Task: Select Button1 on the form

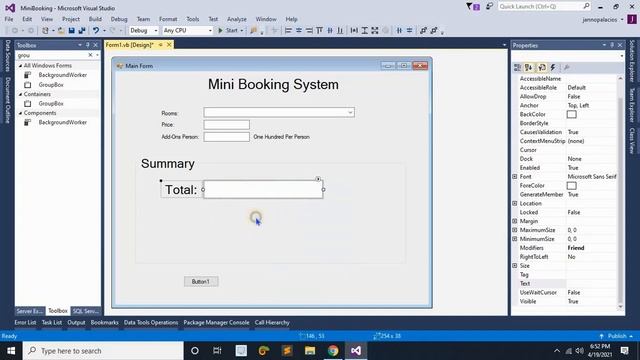Action: [x=201, y=281]
